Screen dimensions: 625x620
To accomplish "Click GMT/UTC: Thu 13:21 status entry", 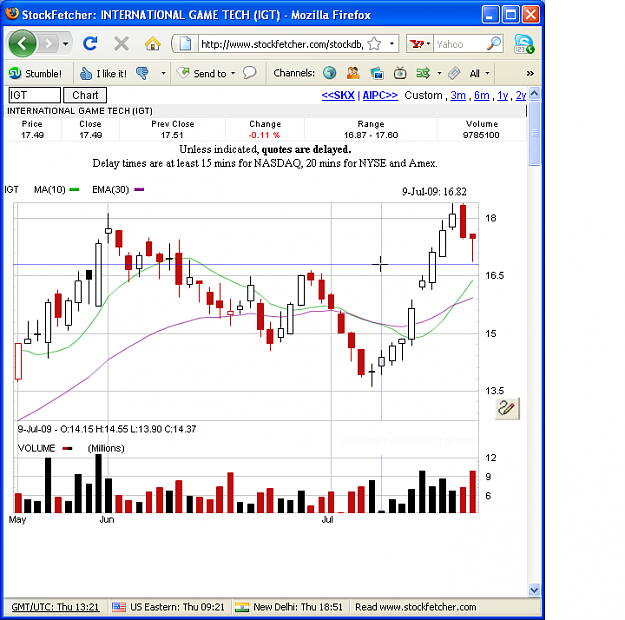I will point(55,607).
